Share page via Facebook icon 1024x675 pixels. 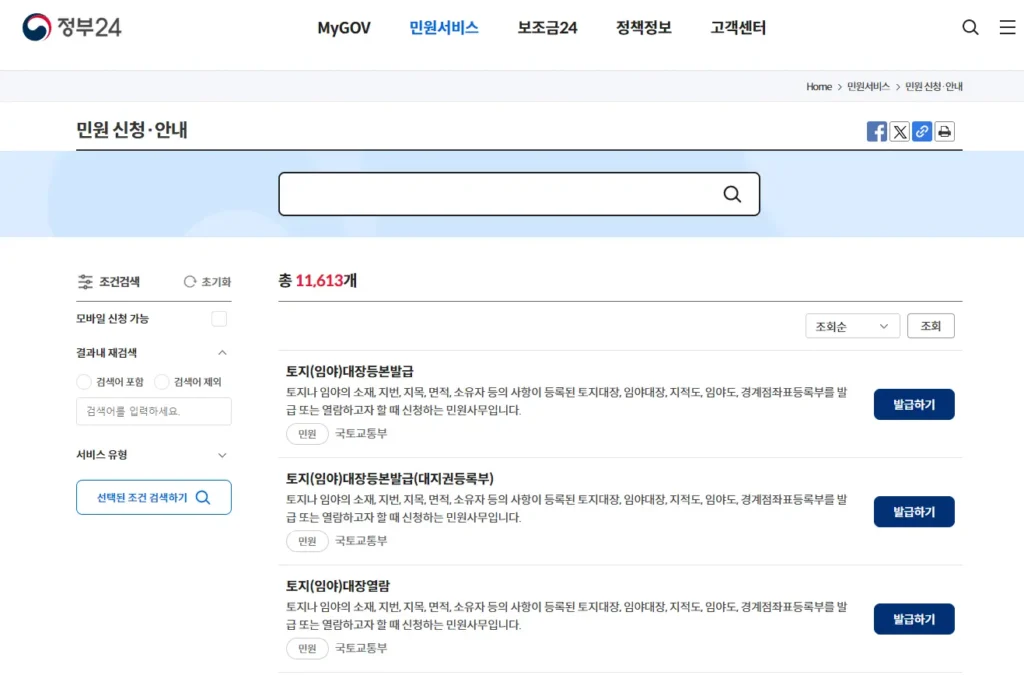tap(877, 131)
